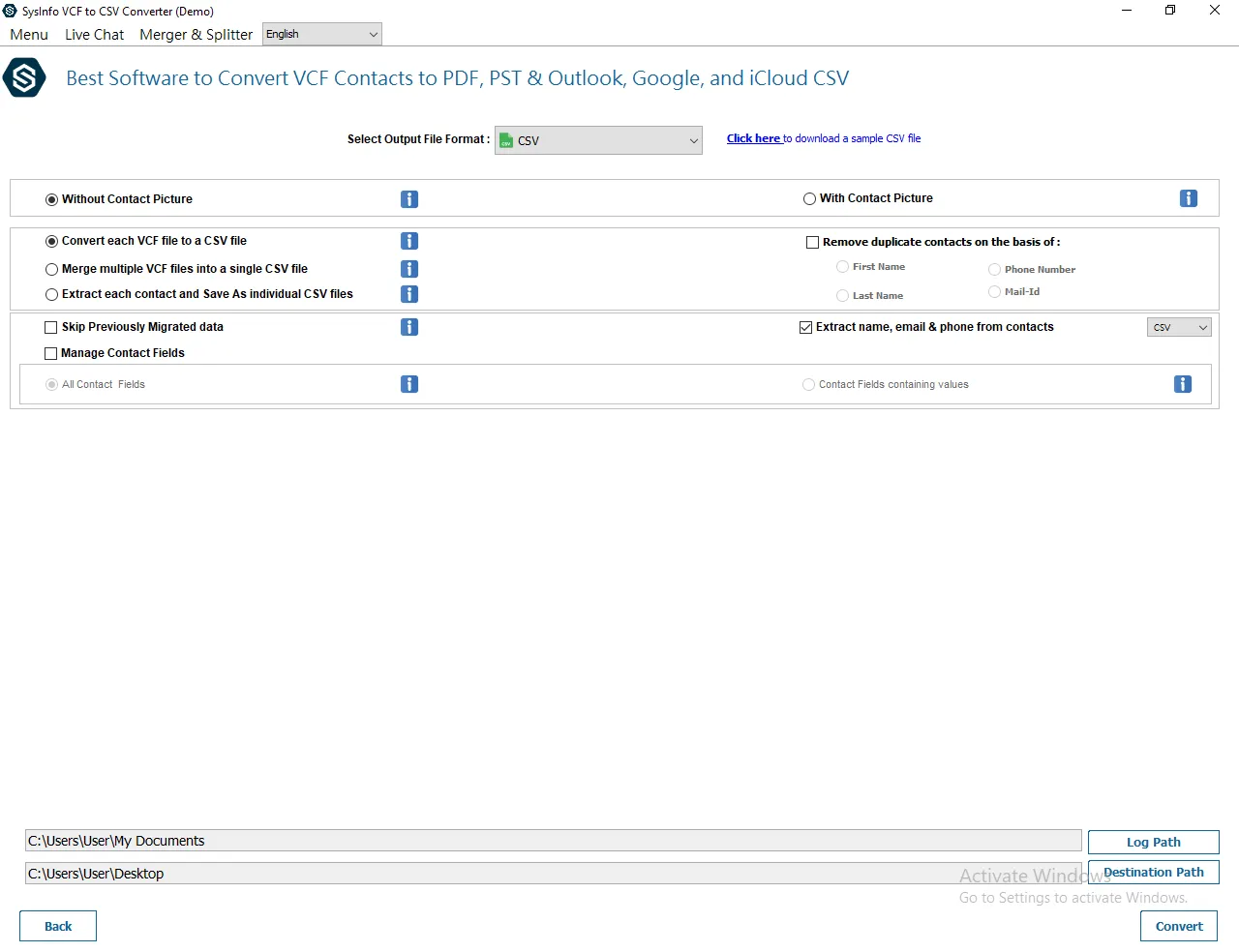Click info icon for Convert each VCF file
This screenshot has height=952, width=1239.
coord(409,241)
